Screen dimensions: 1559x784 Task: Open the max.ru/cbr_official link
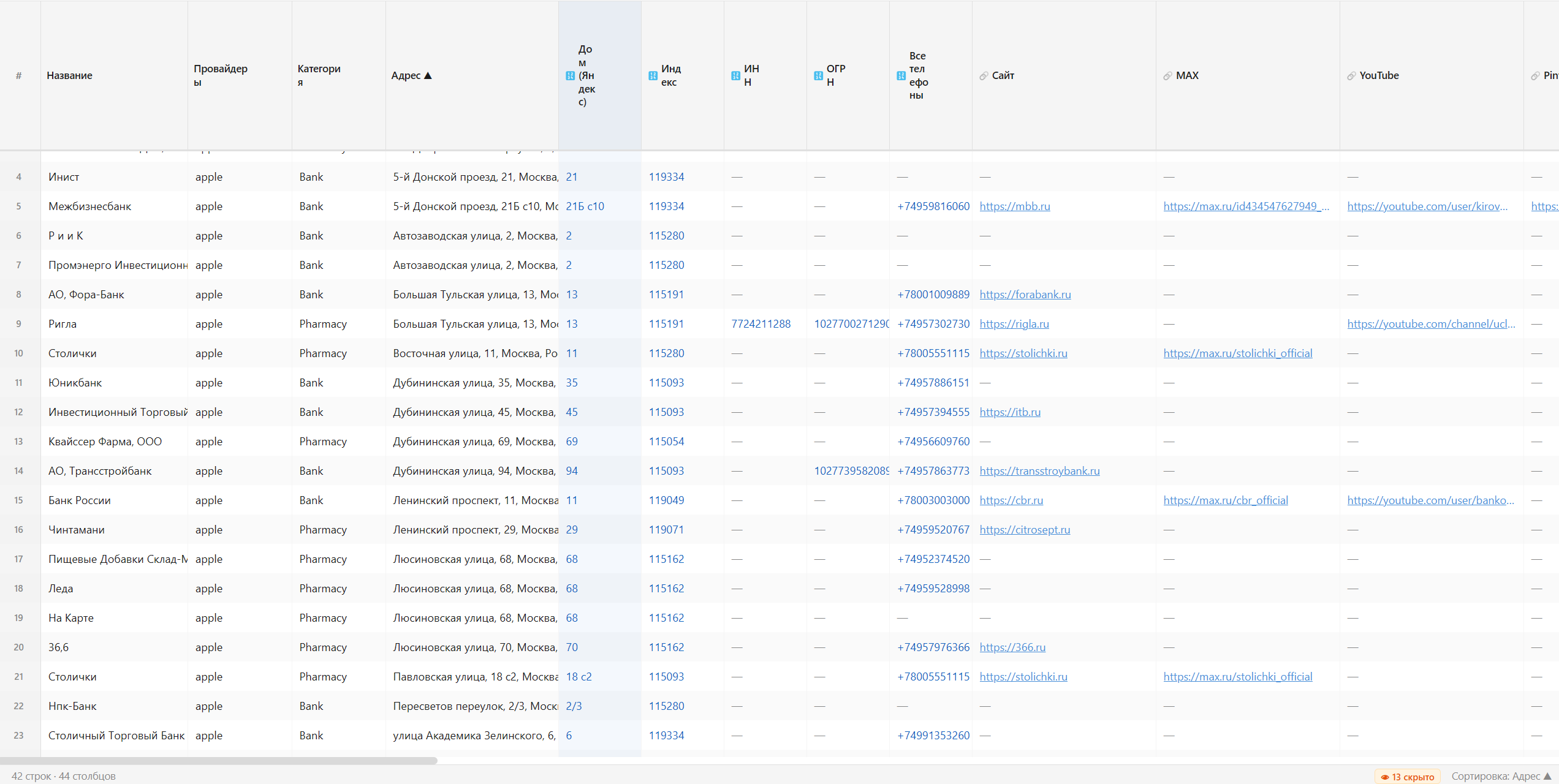click(x=1226, y=500)
